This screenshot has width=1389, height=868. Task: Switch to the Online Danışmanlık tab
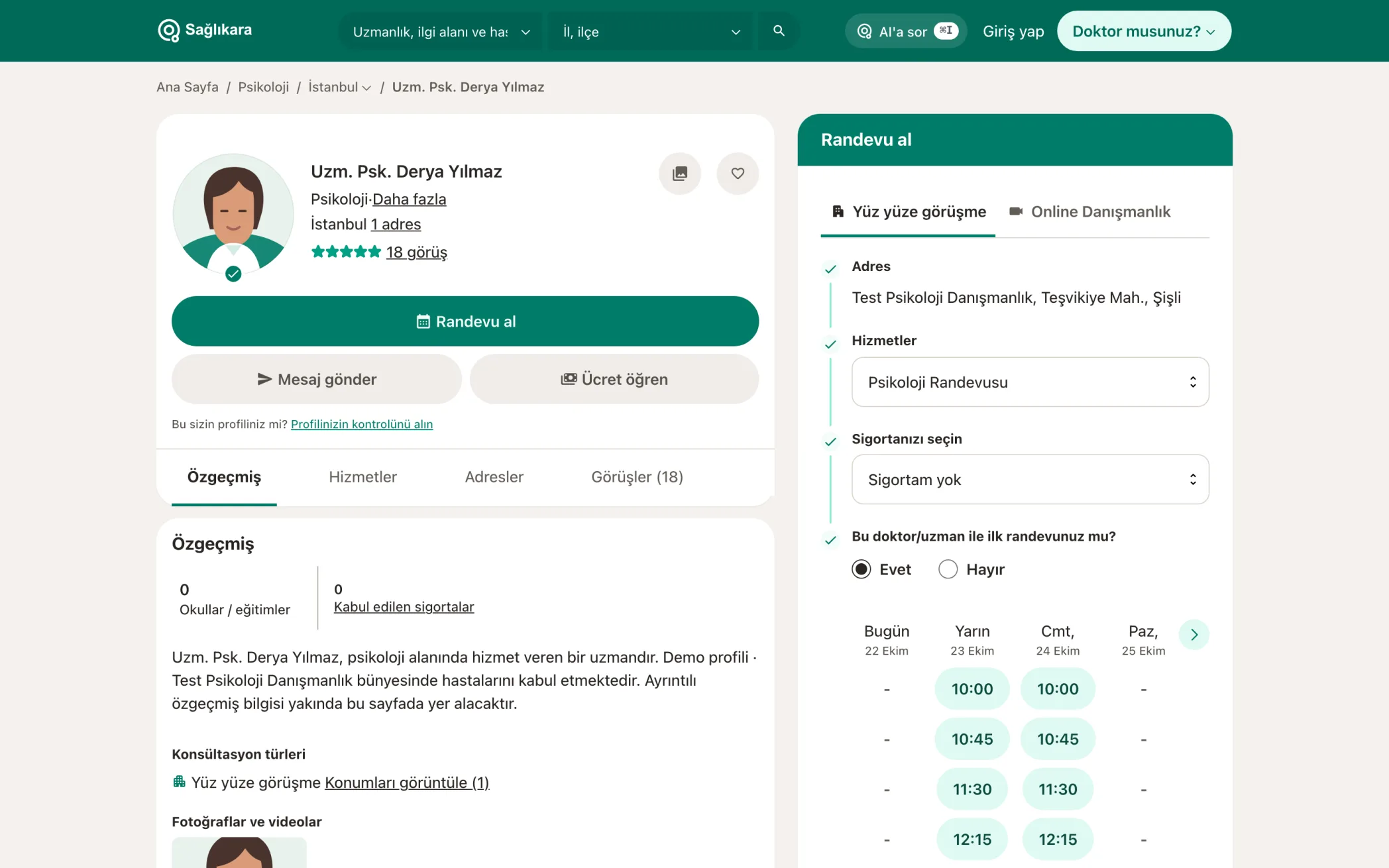(x=1090, y=212)
